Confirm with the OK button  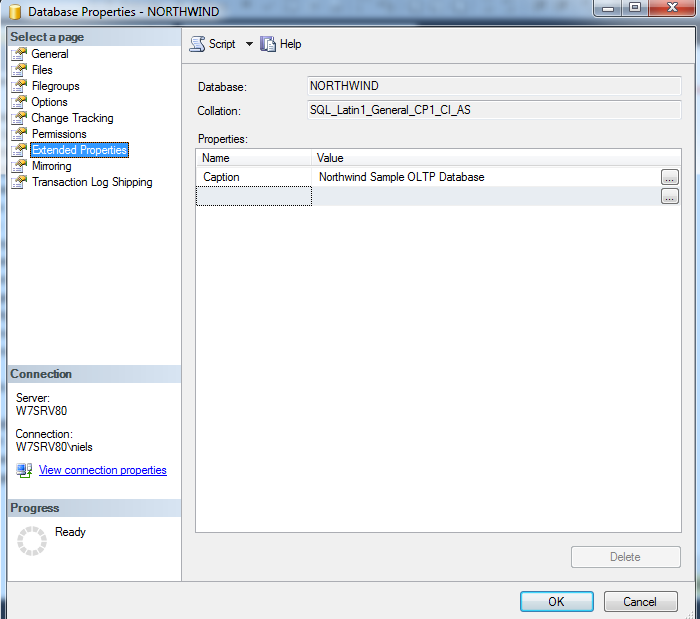556,602
